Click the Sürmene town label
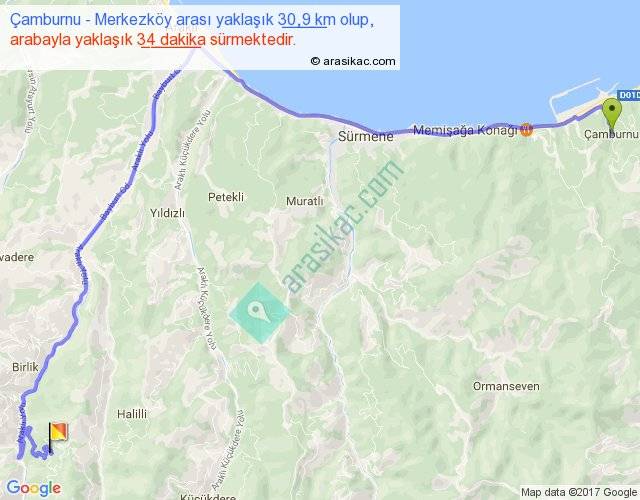 [366, 136]
